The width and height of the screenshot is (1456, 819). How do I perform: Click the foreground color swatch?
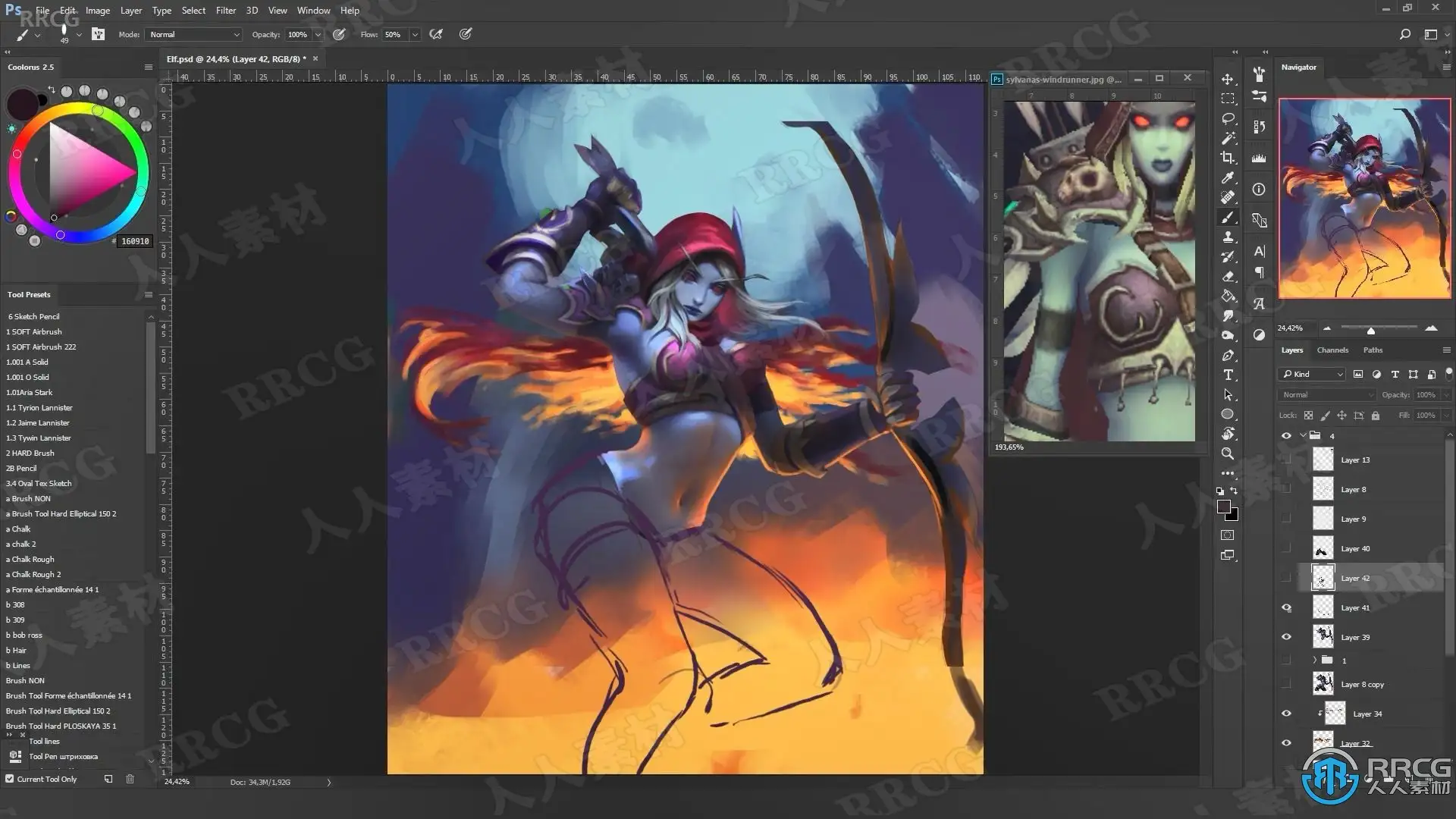pos(1223,507)
